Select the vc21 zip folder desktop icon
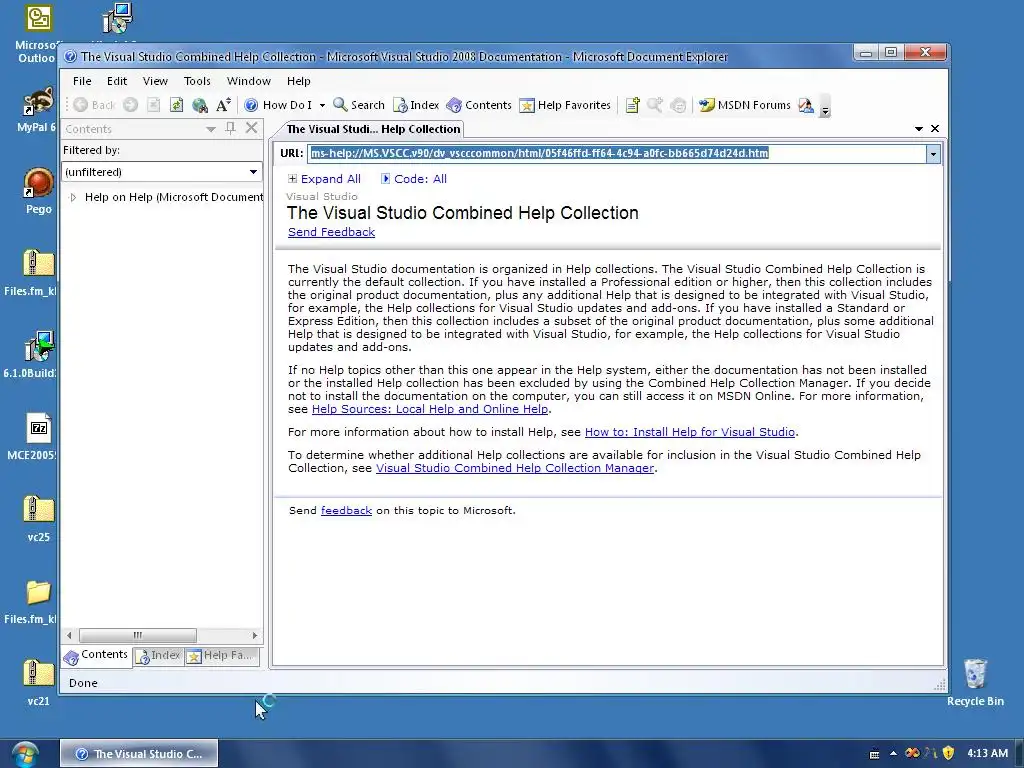Image resolution: width=1024 pixels, height=768 pixels. pos(39,683)
